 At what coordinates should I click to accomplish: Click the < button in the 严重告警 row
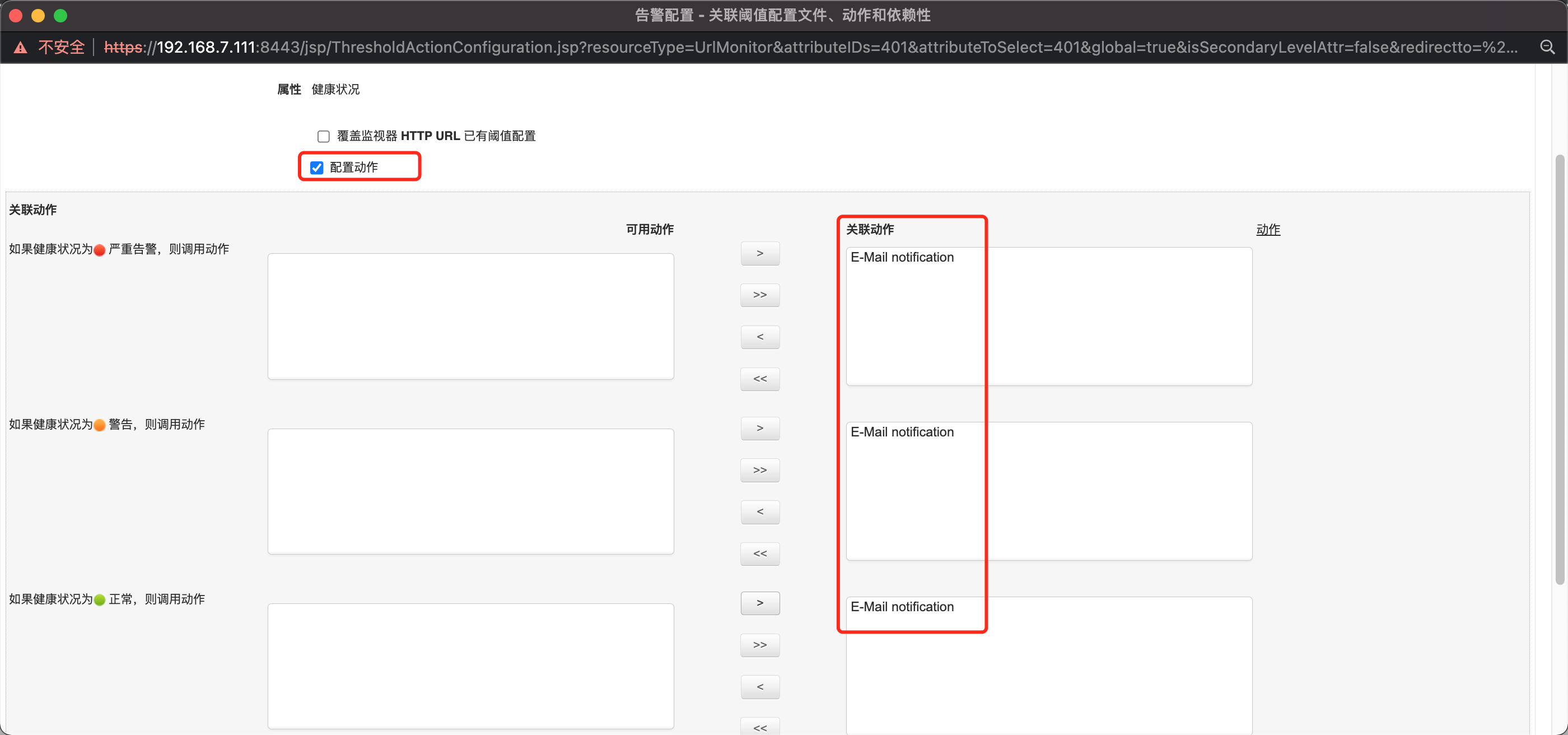pos(760,337)
